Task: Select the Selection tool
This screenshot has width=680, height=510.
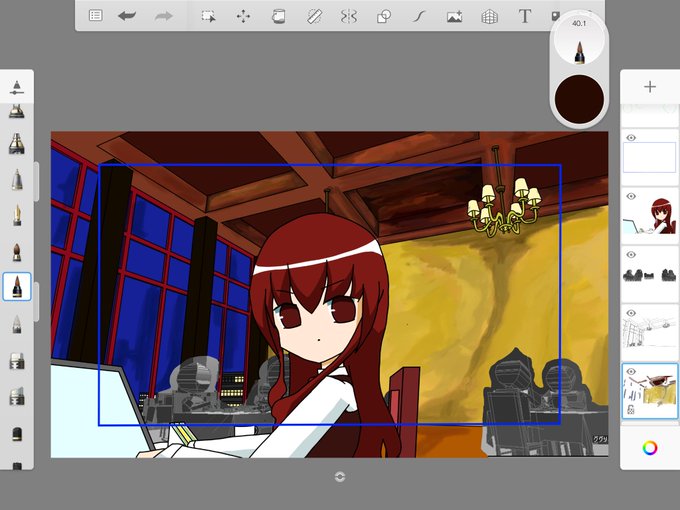Action: tap(209, 16)
